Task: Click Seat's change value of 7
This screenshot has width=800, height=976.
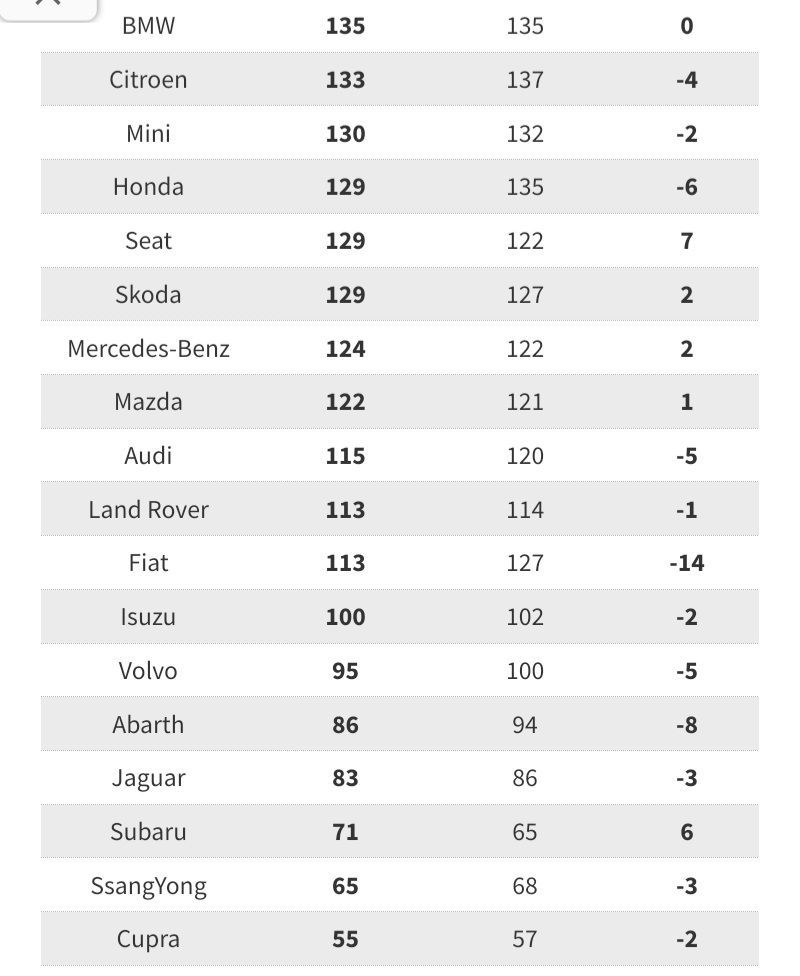Action: click(686, 241)
